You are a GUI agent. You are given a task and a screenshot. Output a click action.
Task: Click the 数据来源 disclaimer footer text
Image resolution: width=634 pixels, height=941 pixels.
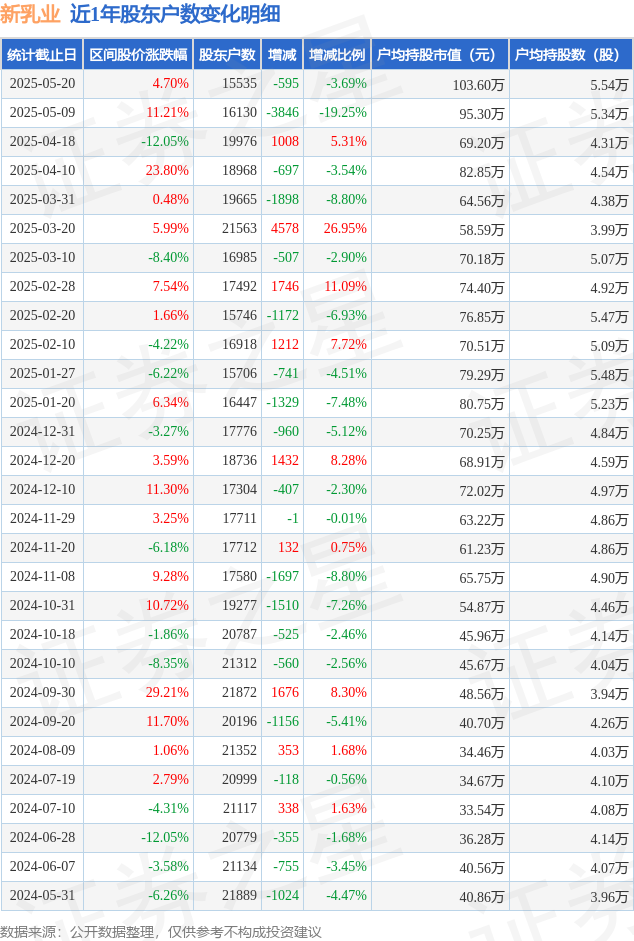[161, 931]
